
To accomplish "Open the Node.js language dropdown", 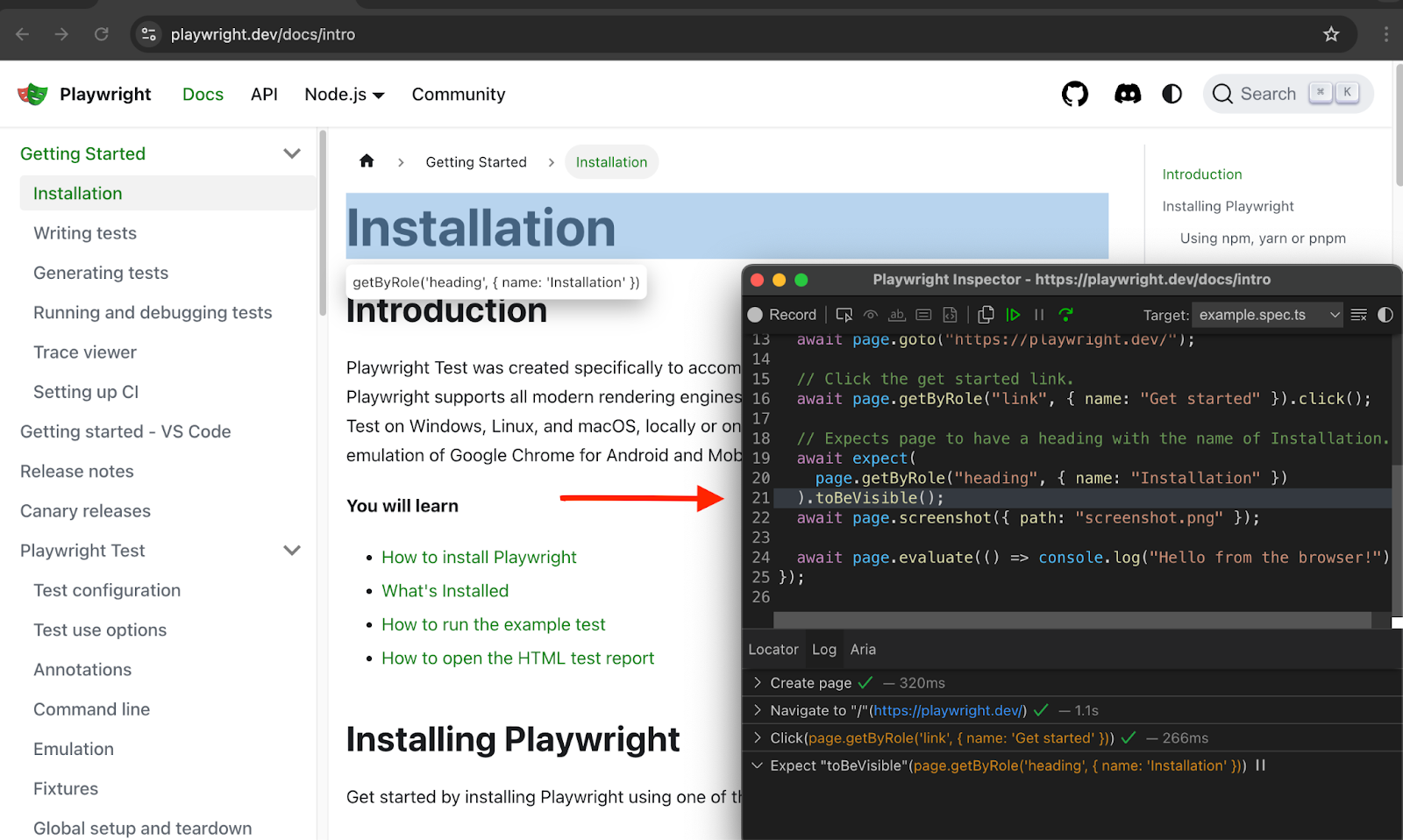I will (x=345, y=94).
